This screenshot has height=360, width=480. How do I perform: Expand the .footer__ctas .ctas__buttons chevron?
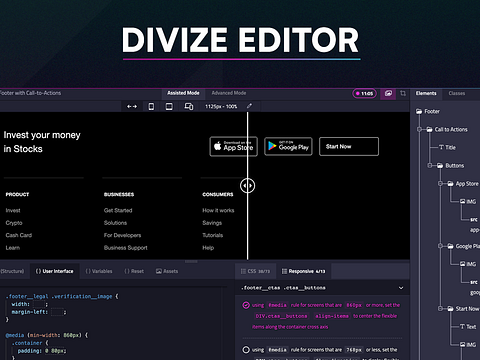tap(401, 288)
